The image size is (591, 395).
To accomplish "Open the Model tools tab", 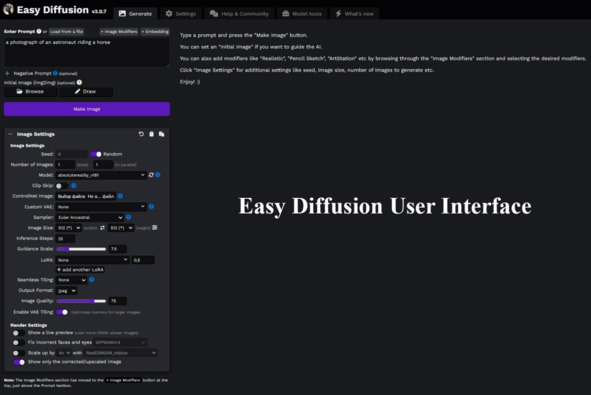I will click(302, 14).
